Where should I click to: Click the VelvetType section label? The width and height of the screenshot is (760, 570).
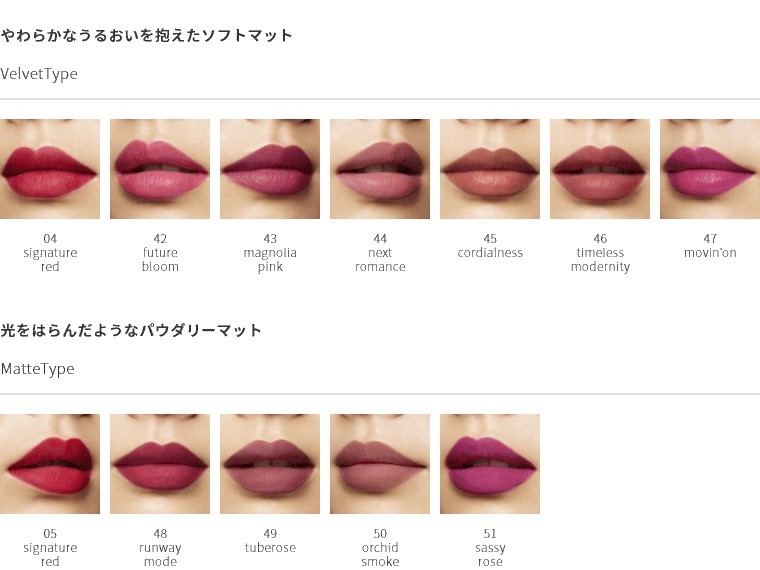(x=39, y=74)
